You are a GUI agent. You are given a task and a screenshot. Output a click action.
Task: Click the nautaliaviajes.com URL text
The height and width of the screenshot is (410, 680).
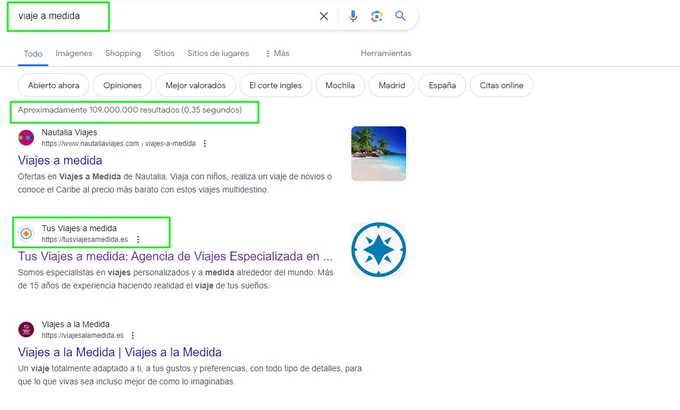click(x=118, y=144)
